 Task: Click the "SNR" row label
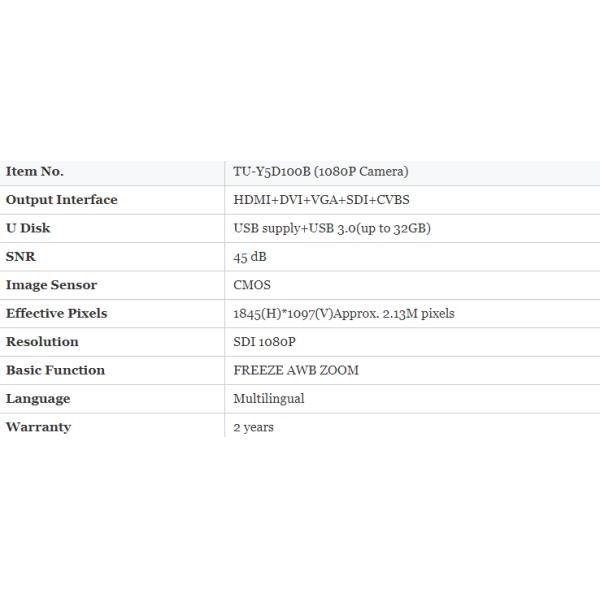coord(21,257)
